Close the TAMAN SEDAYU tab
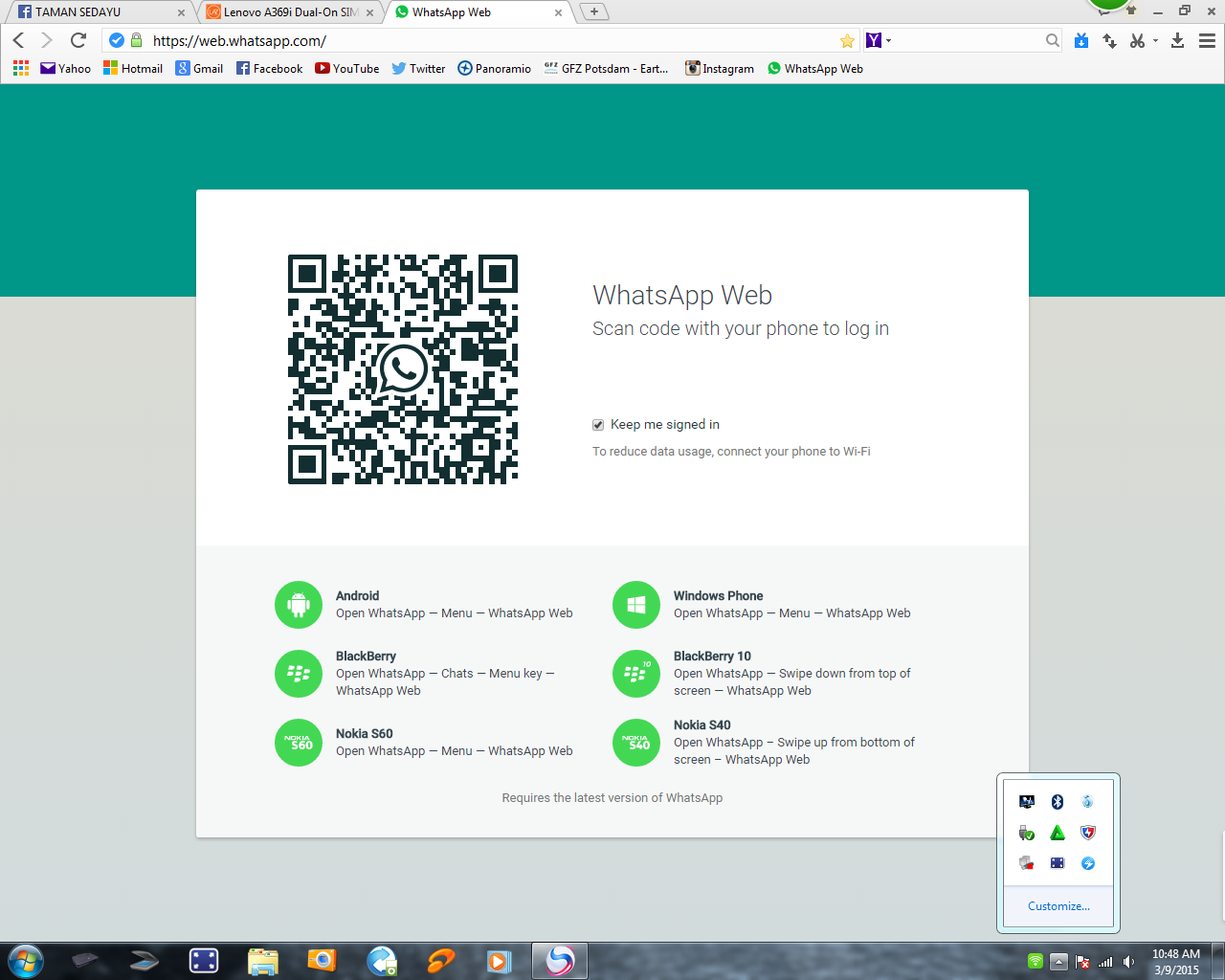This screenshot has width=1225, height=980. pos(181,12)
